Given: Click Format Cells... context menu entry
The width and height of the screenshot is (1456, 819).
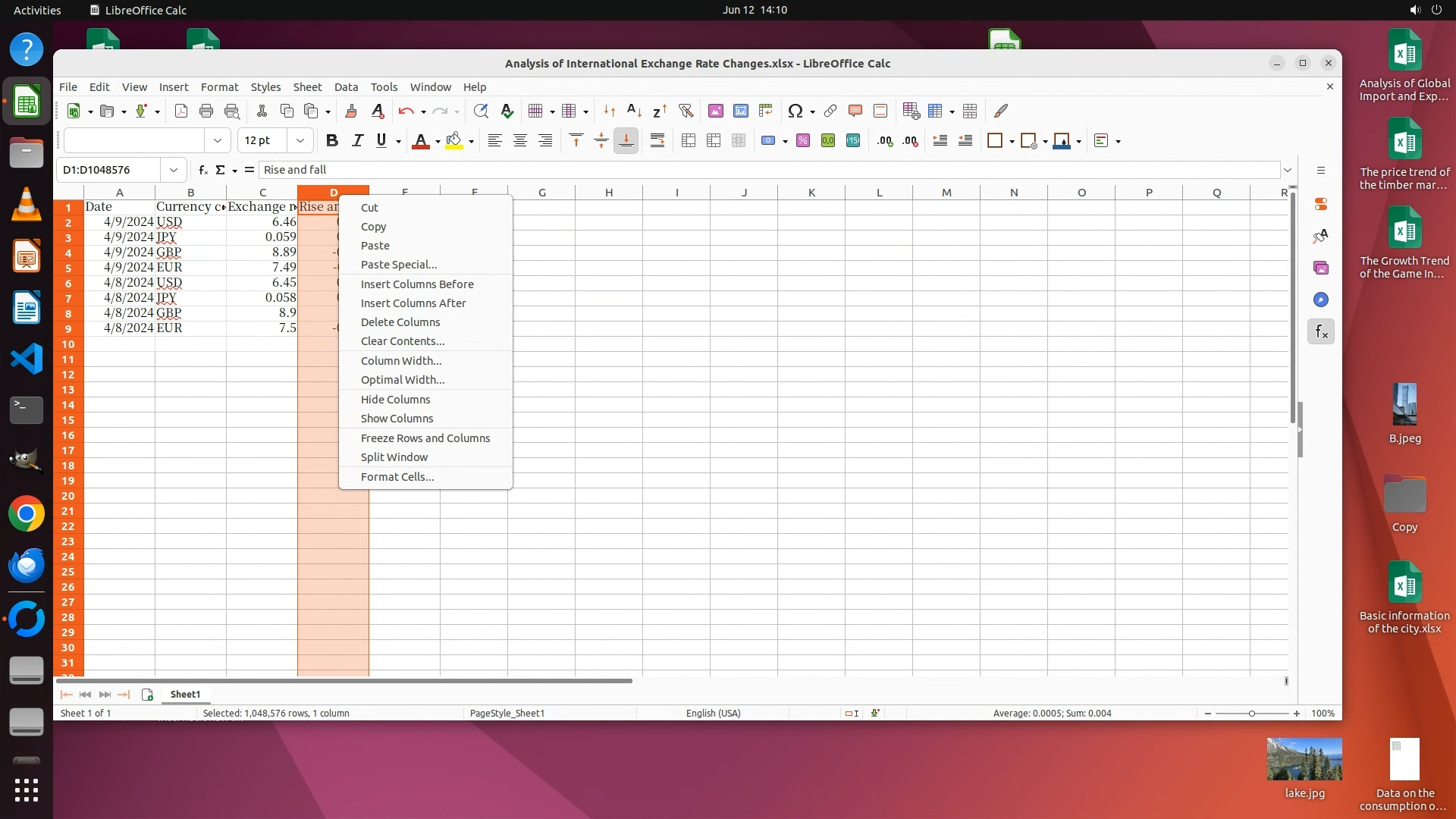Looking at the screenshot, I should [x=397, y=477].
